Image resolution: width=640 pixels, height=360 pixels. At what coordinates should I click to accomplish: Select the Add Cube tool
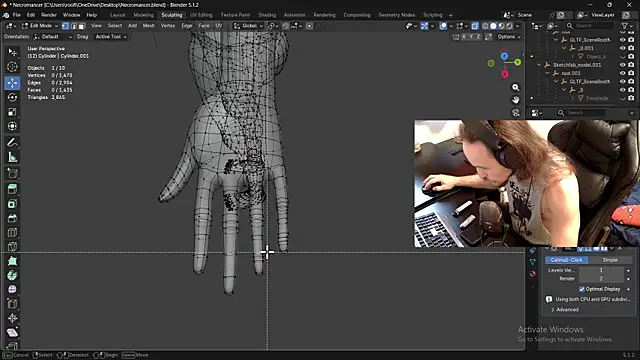[x=12, y=173]
